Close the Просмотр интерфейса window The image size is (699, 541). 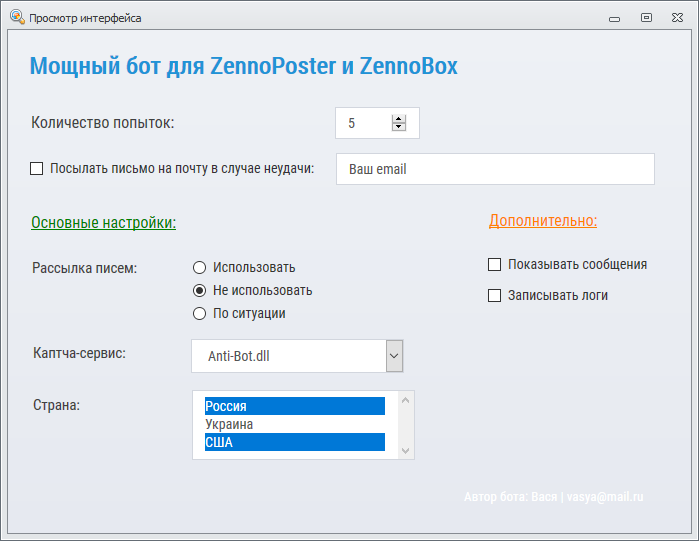(x=678, y=17)
